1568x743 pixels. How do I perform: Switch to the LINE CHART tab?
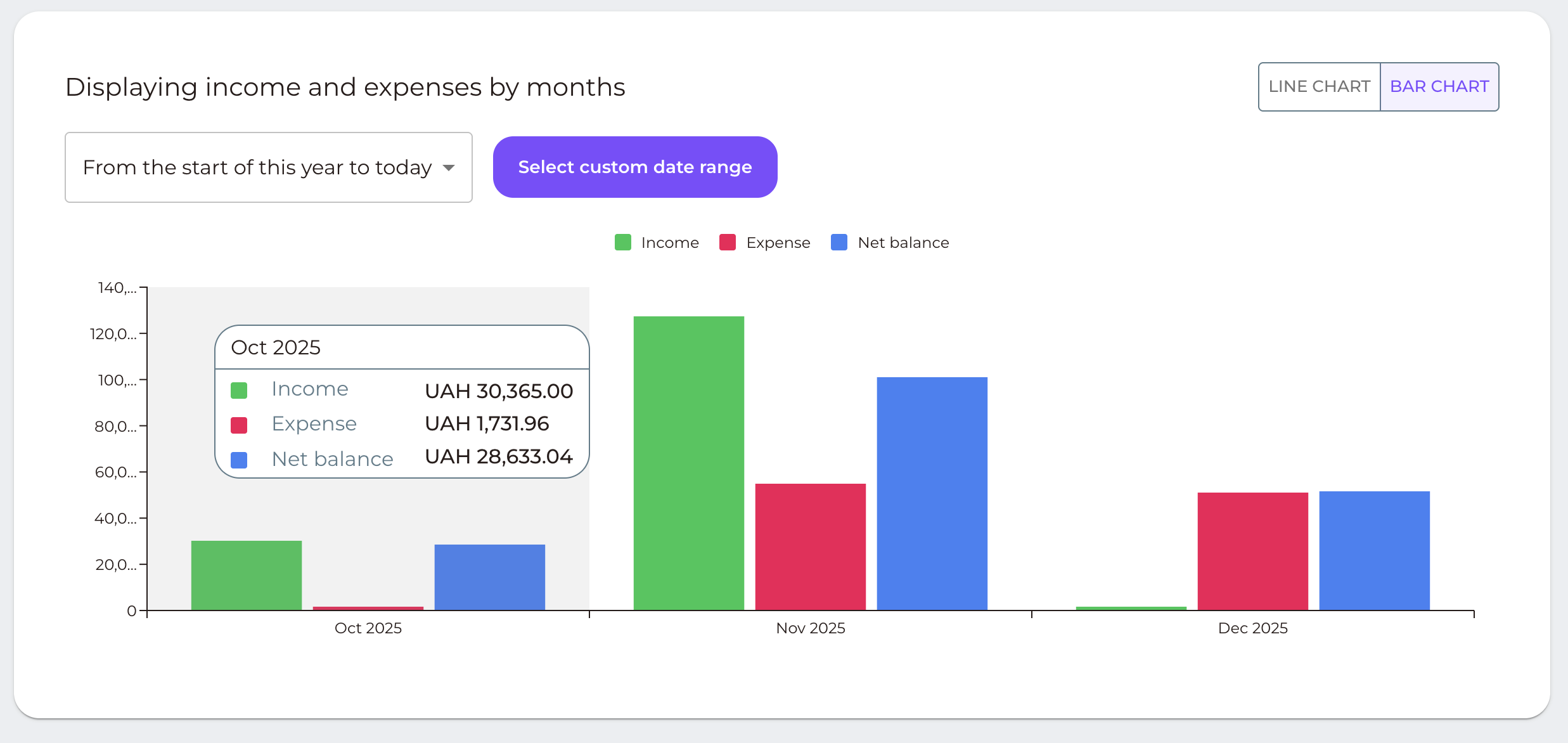(x=1319, y=86)
